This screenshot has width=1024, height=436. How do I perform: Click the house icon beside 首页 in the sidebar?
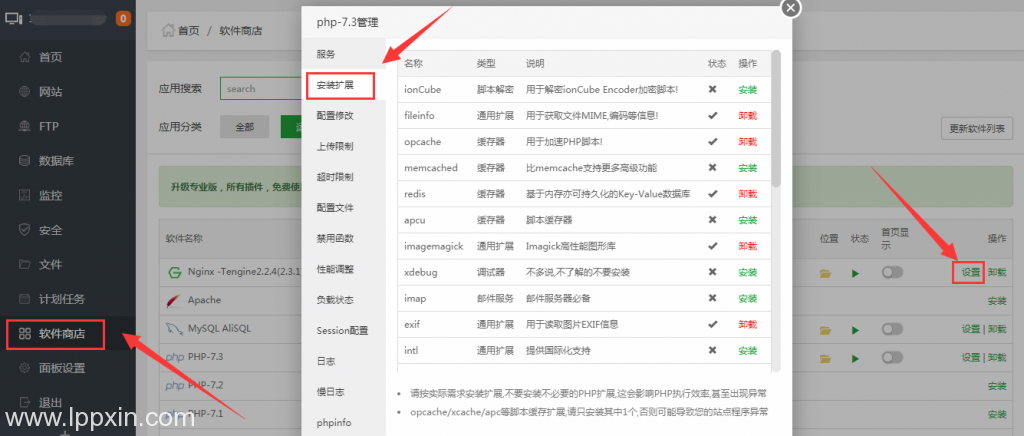point(25,57)
